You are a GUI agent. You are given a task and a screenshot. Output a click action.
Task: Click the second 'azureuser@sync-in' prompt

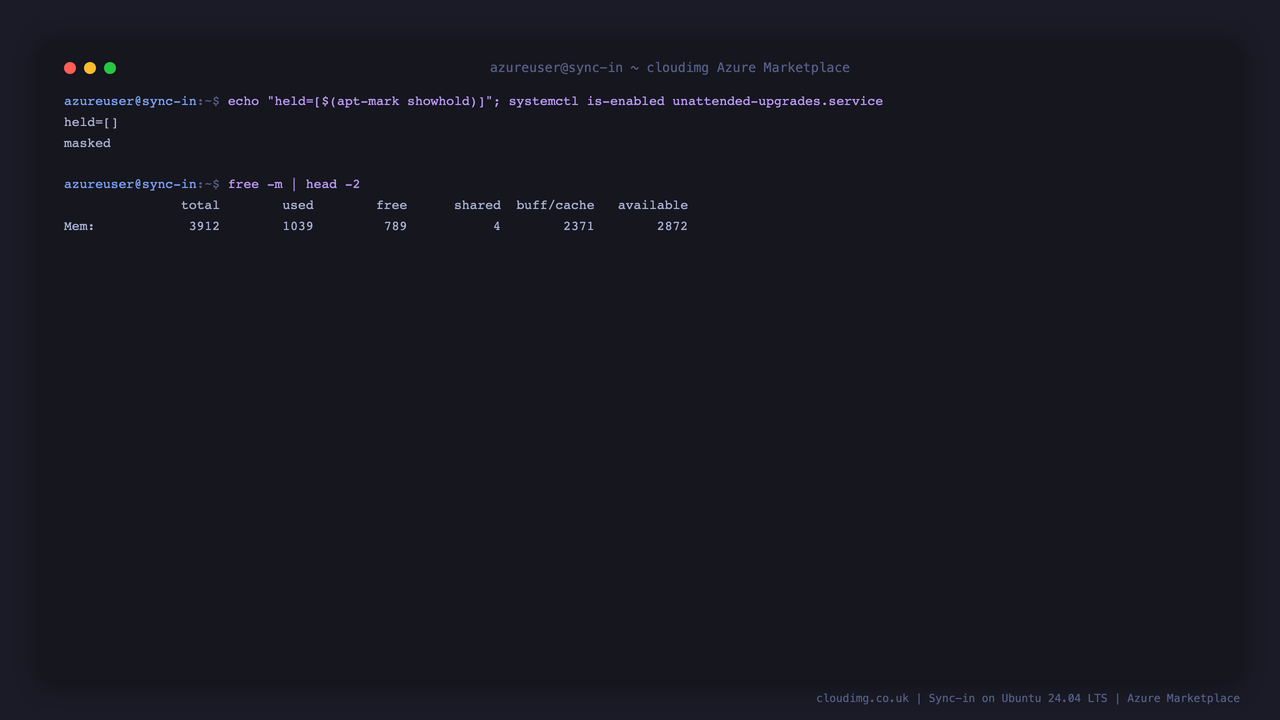(130, 184)
